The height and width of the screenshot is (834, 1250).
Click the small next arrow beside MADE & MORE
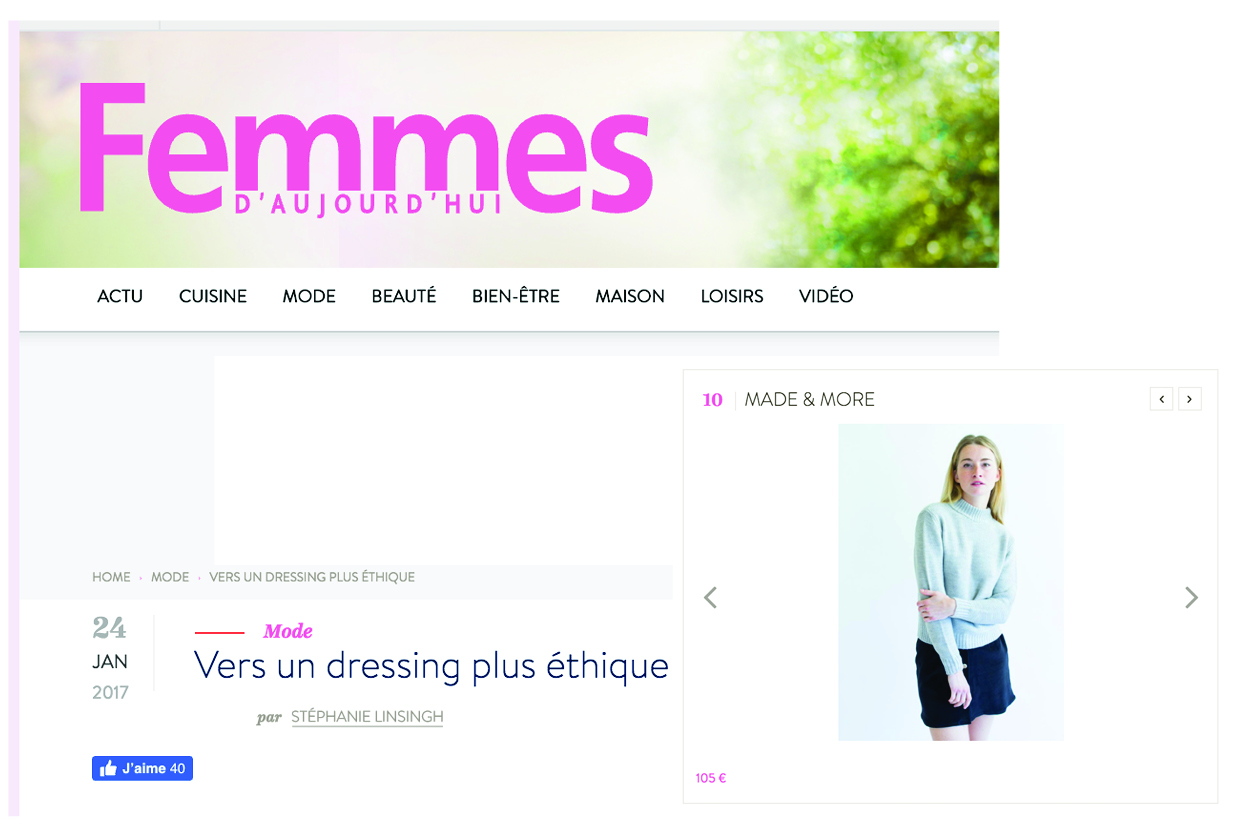click(x=1189, y=399)
